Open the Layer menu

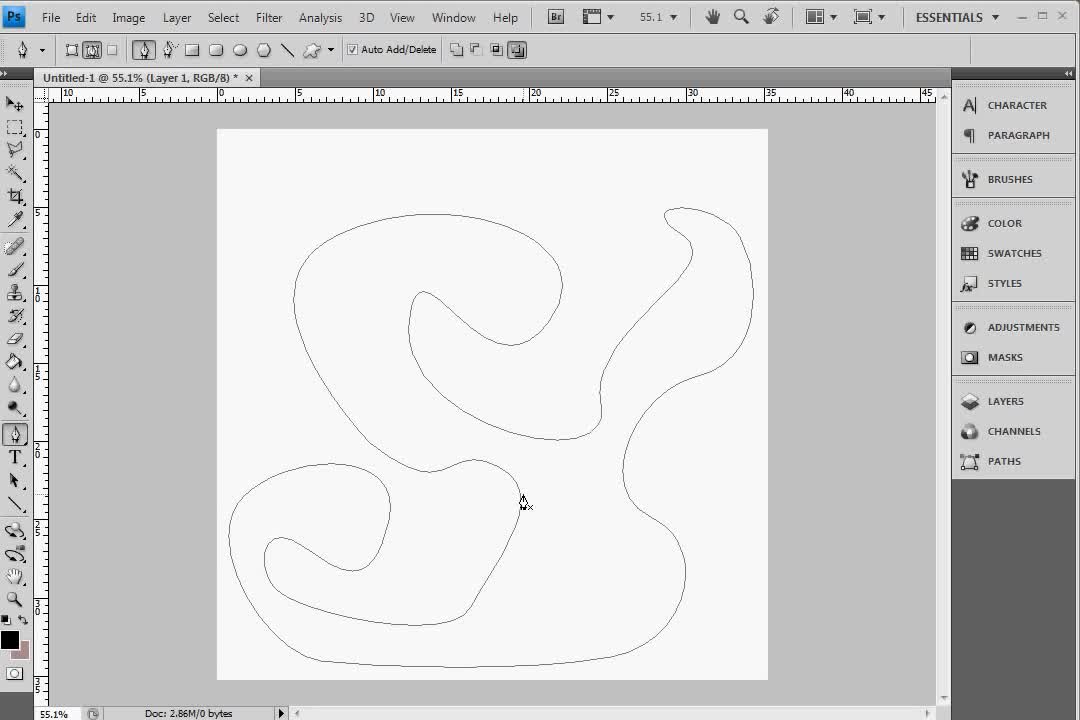point(176,17)
